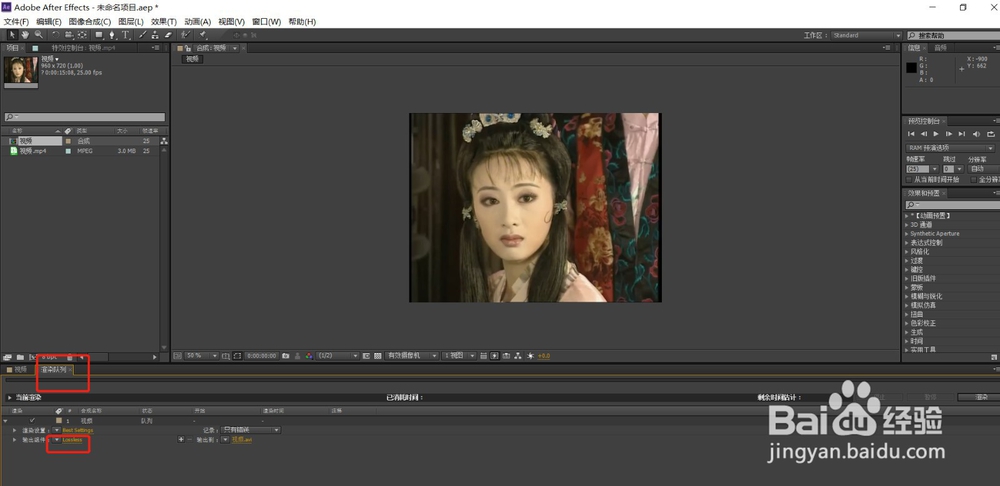This screenshot has width=1000, height=486.
Task: Enable the 全分辨率 checkbox
Action: (973, 180)
